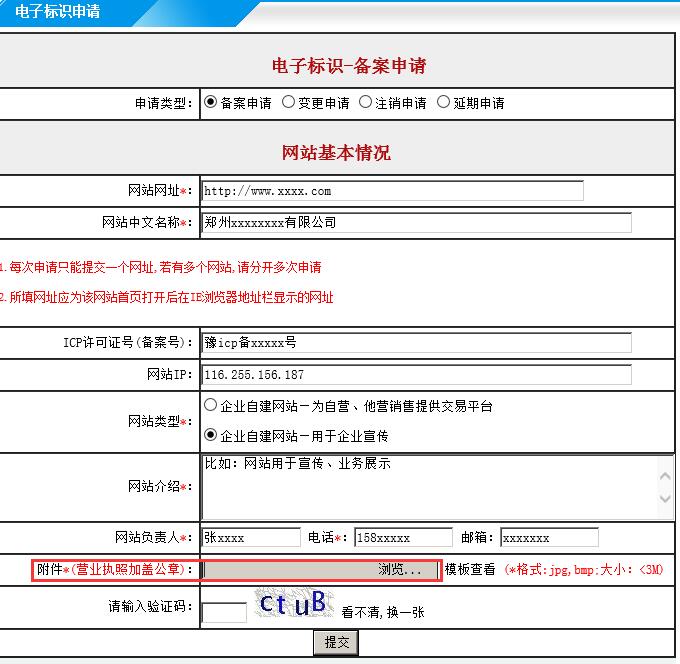
Task: Click the 申请类型 label
Action: pos(163,103)
